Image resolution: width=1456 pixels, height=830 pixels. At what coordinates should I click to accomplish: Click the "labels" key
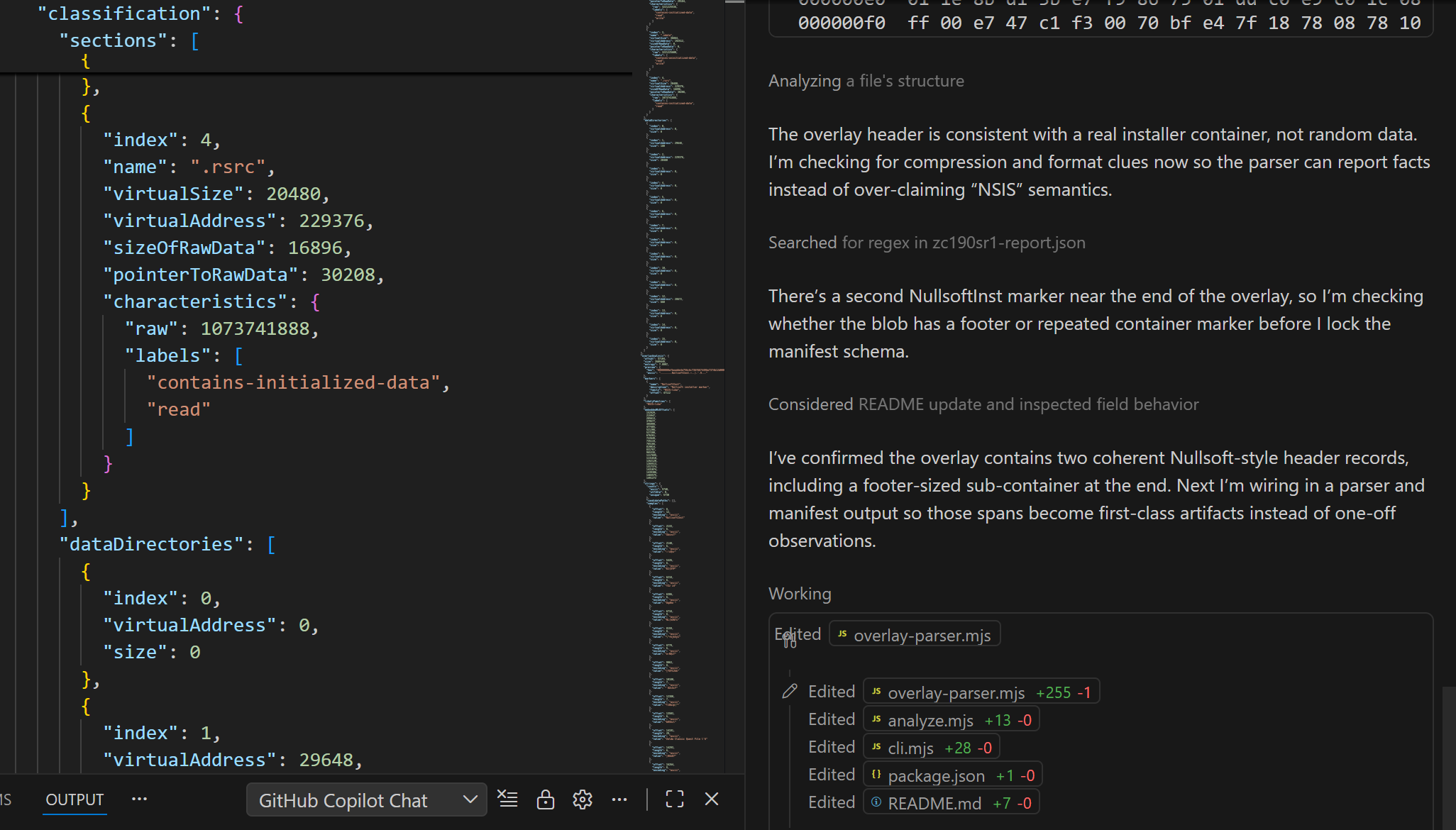168,355
